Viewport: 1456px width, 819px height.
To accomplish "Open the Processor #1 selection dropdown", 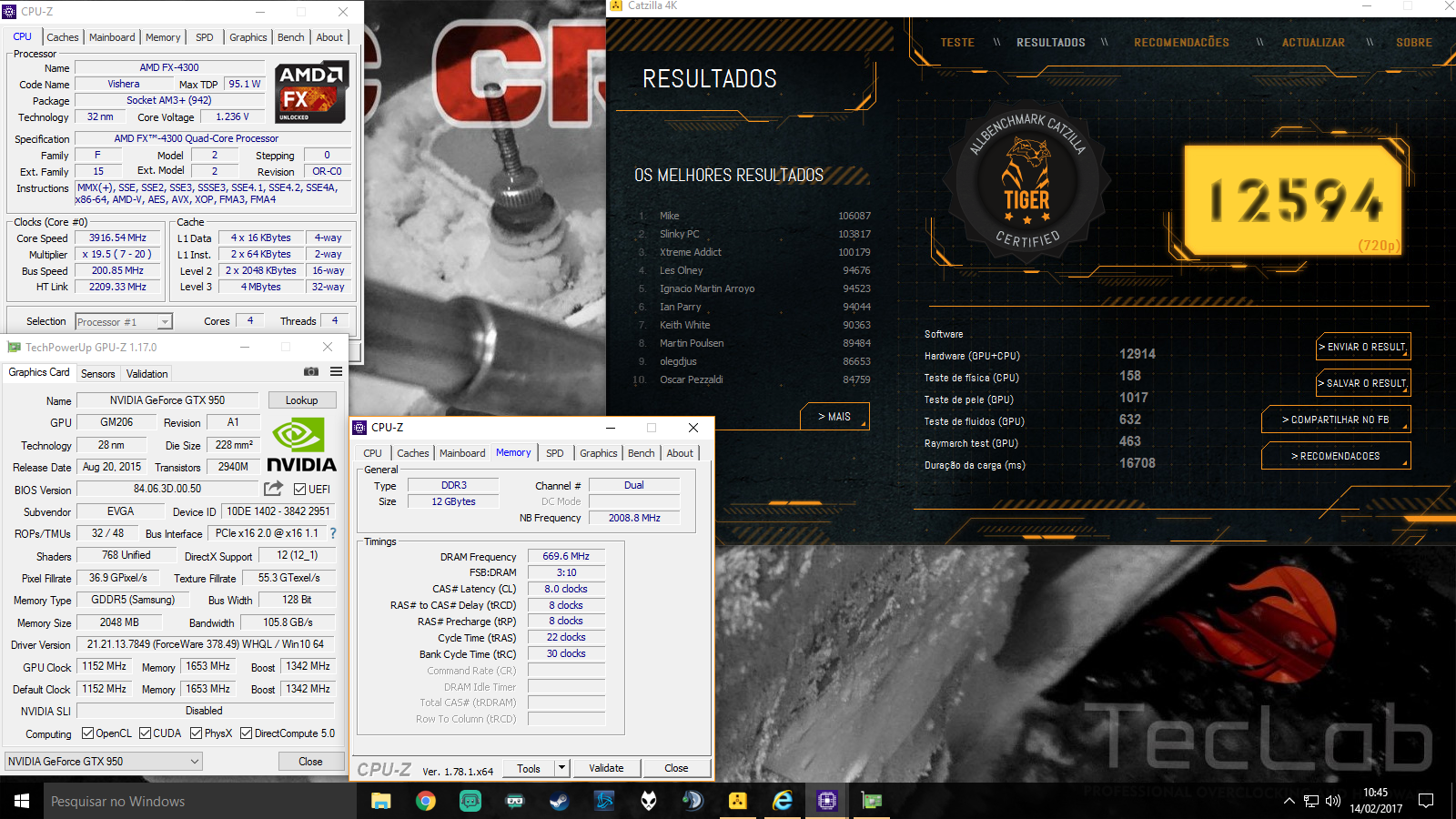I will pos(124,321).
